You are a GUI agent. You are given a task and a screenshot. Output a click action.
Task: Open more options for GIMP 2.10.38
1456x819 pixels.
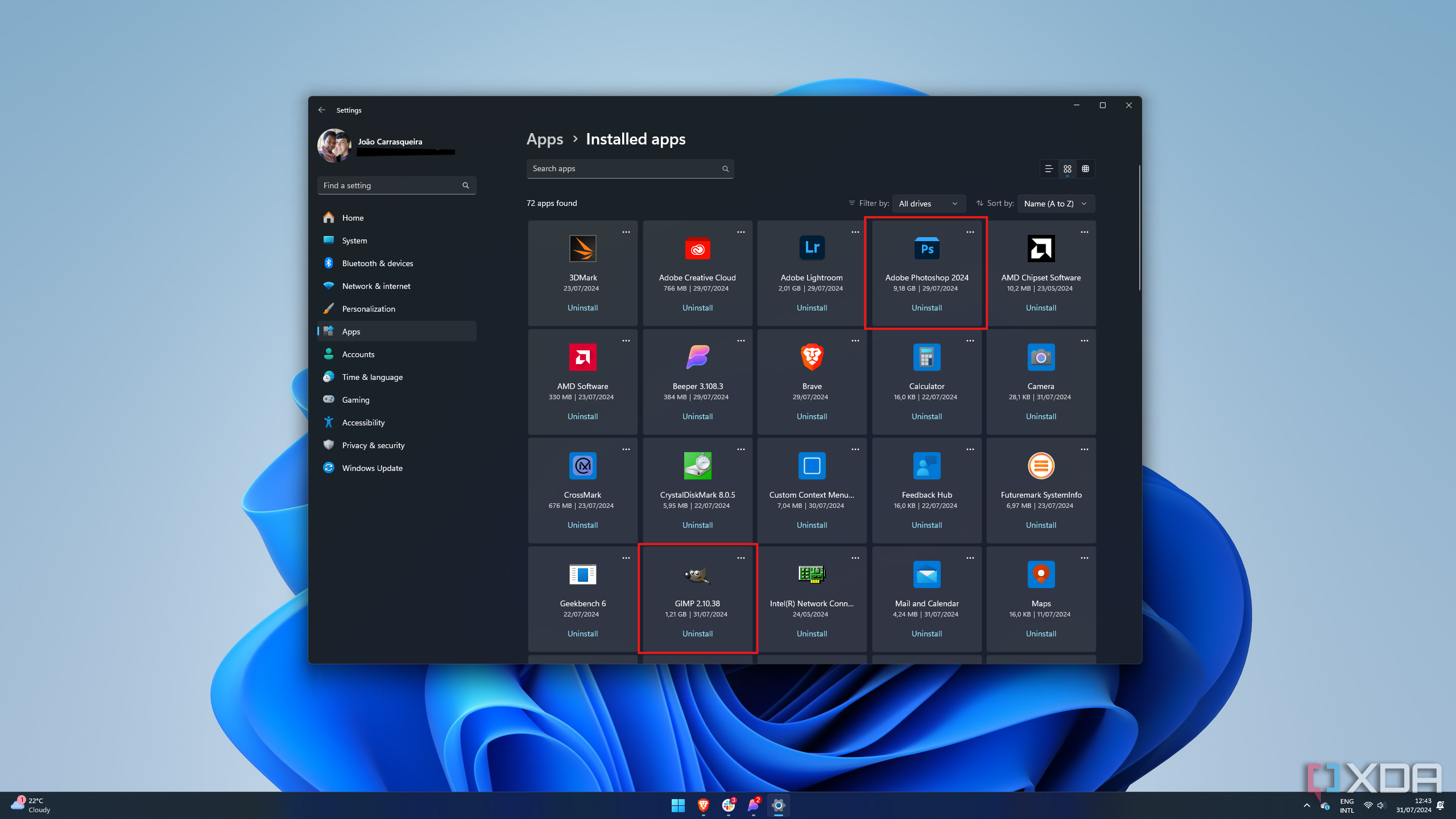(741, 558)
